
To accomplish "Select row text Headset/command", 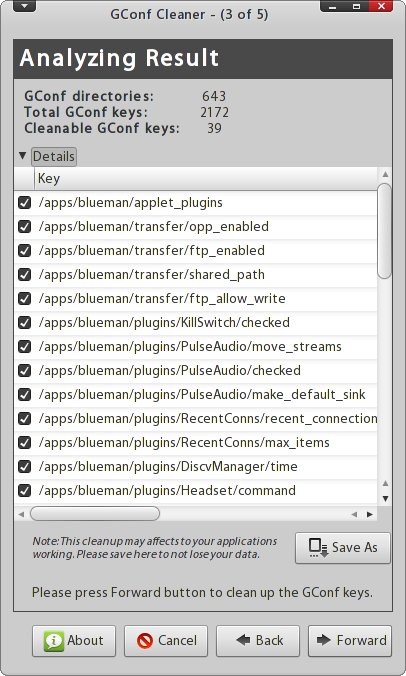I will 167,490.
